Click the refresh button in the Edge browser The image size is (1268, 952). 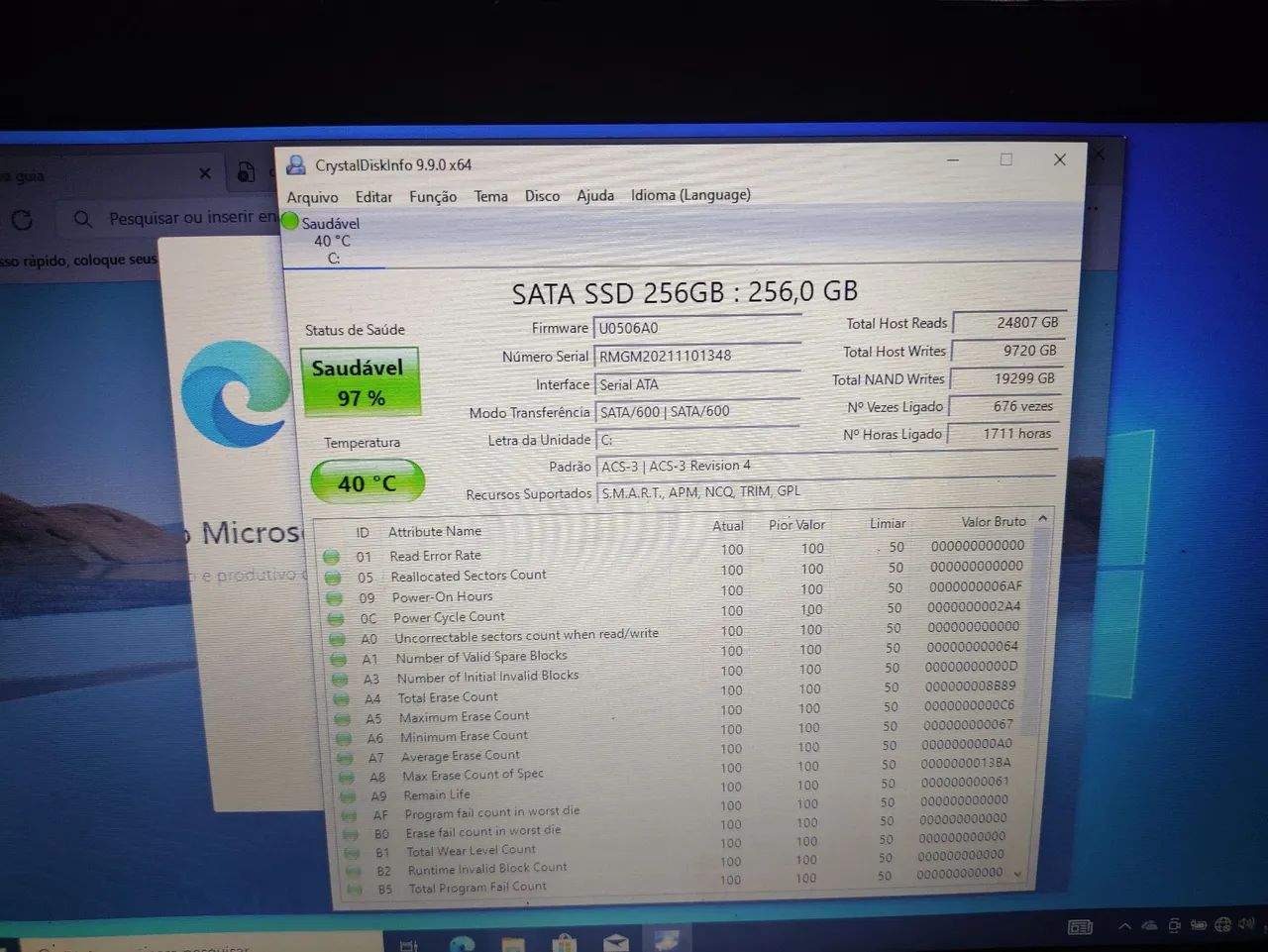click(22, 220)
